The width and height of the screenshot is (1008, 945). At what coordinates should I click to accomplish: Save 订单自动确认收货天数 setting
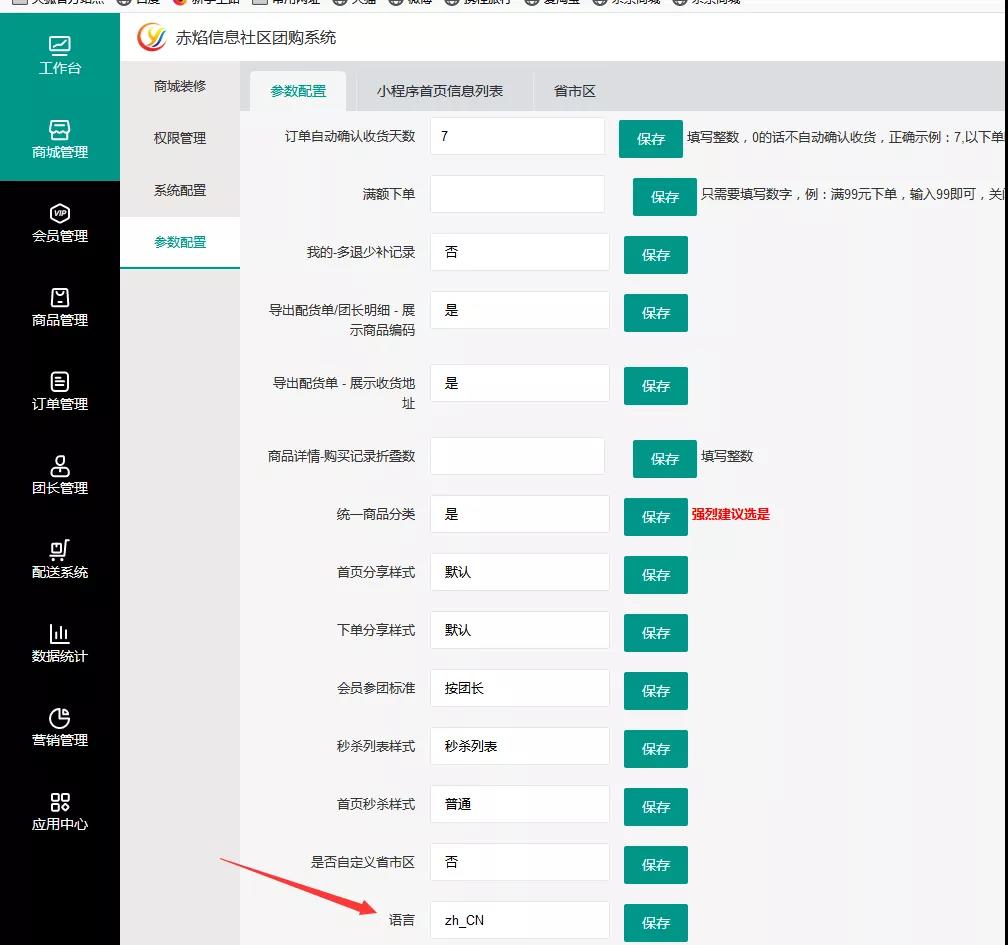click(651, 139)
